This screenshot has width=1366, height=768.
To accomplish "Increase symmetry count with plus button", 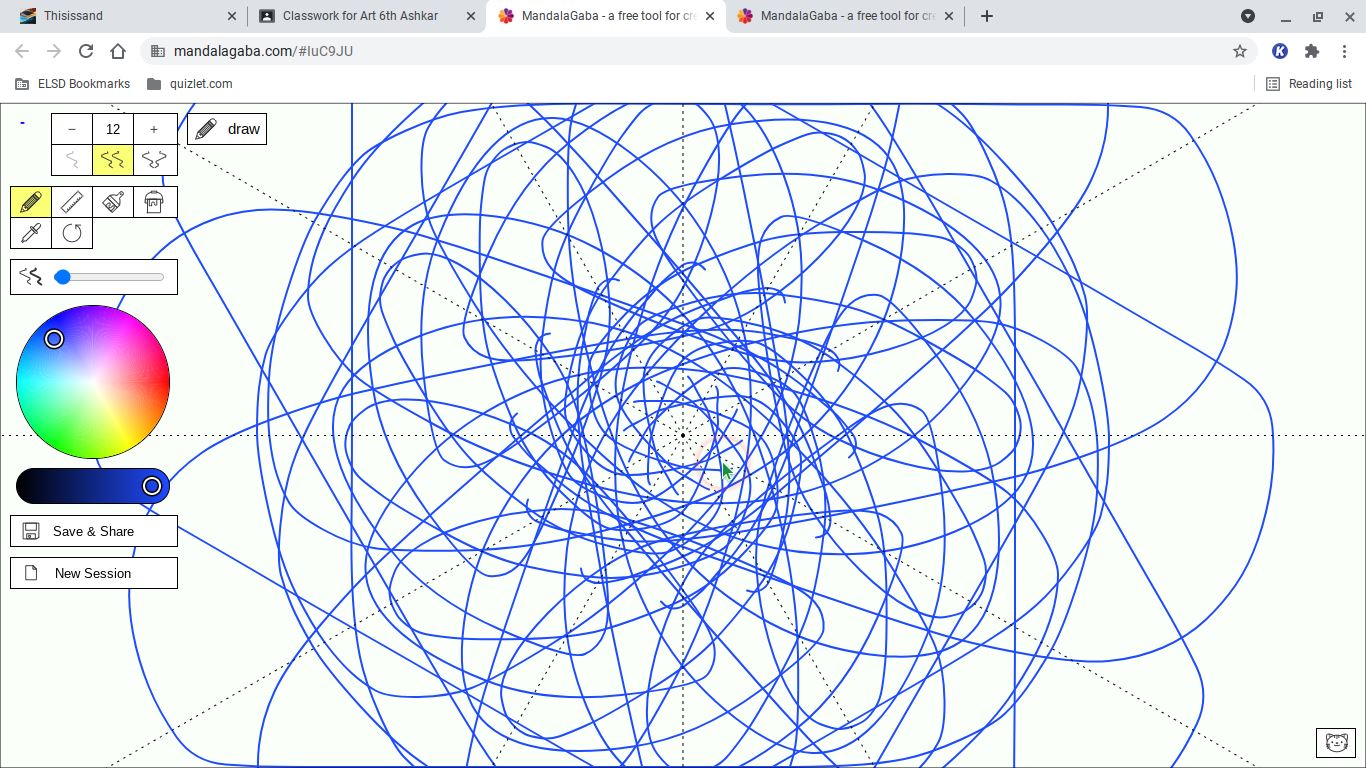I will (x=154, y=129).
